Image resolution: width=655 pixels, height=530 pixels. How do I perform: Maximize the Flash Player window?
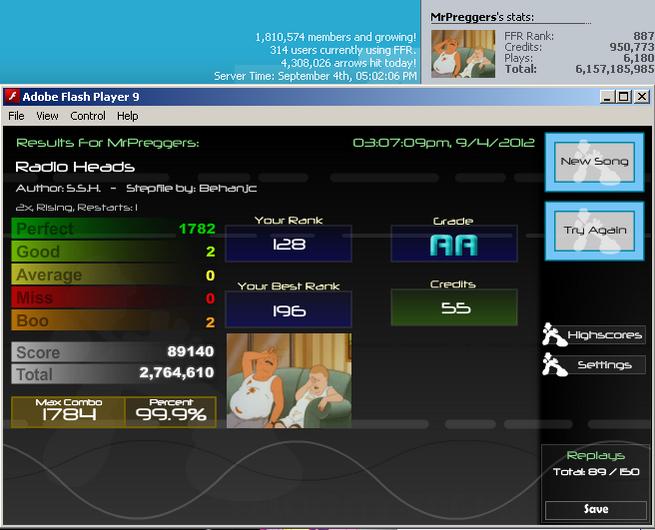(624, 97)
